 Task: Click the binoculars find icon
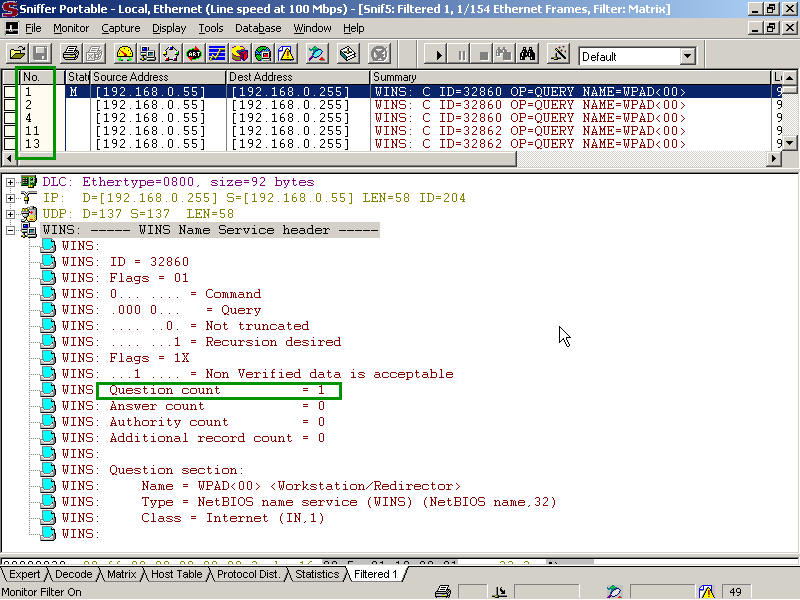(x=529, y=54)
